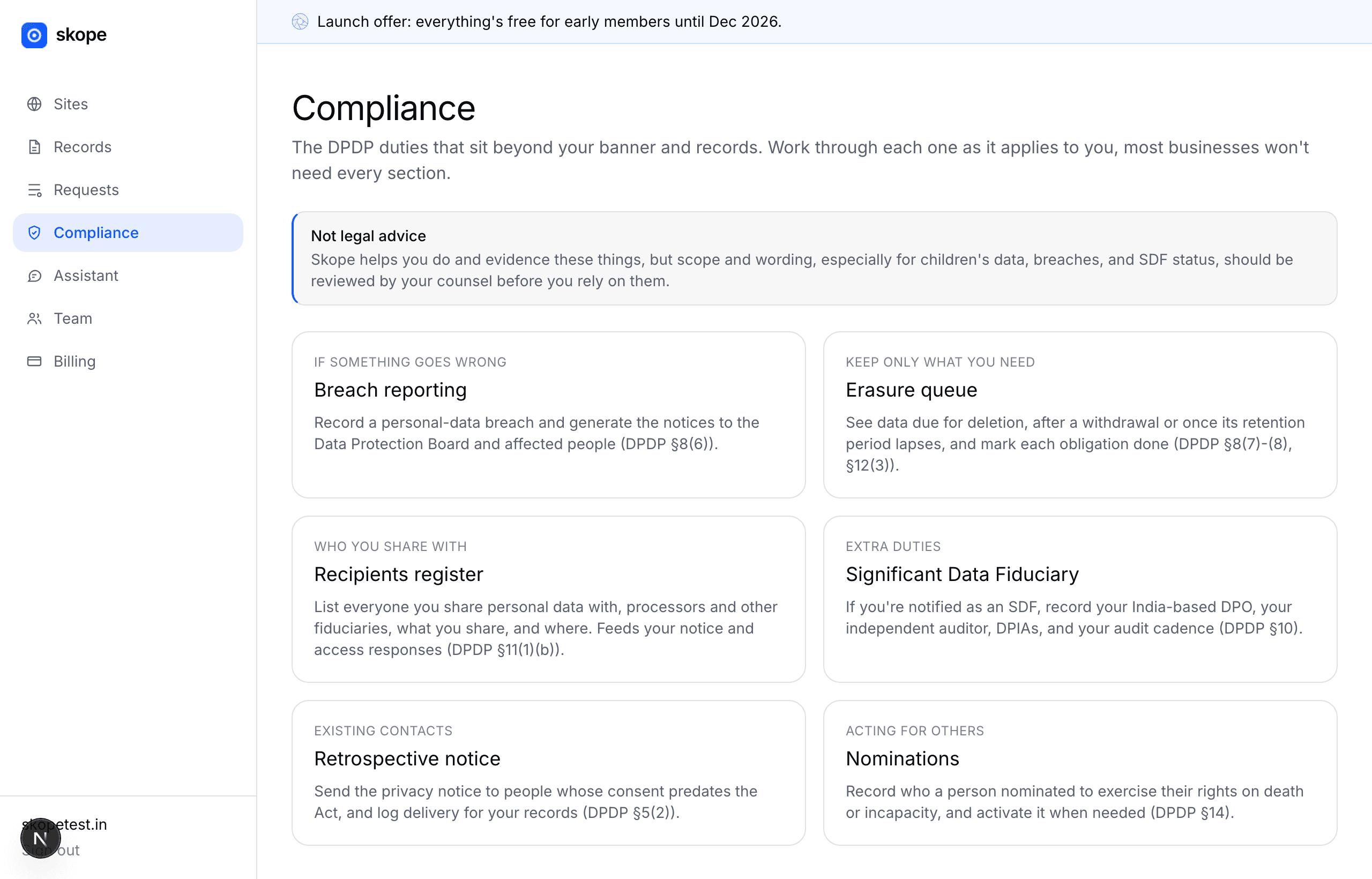Image resolution: width=1372 pixels, height=879 pixels.
Task: Click the launch offer banner icon
Action: 300,21
